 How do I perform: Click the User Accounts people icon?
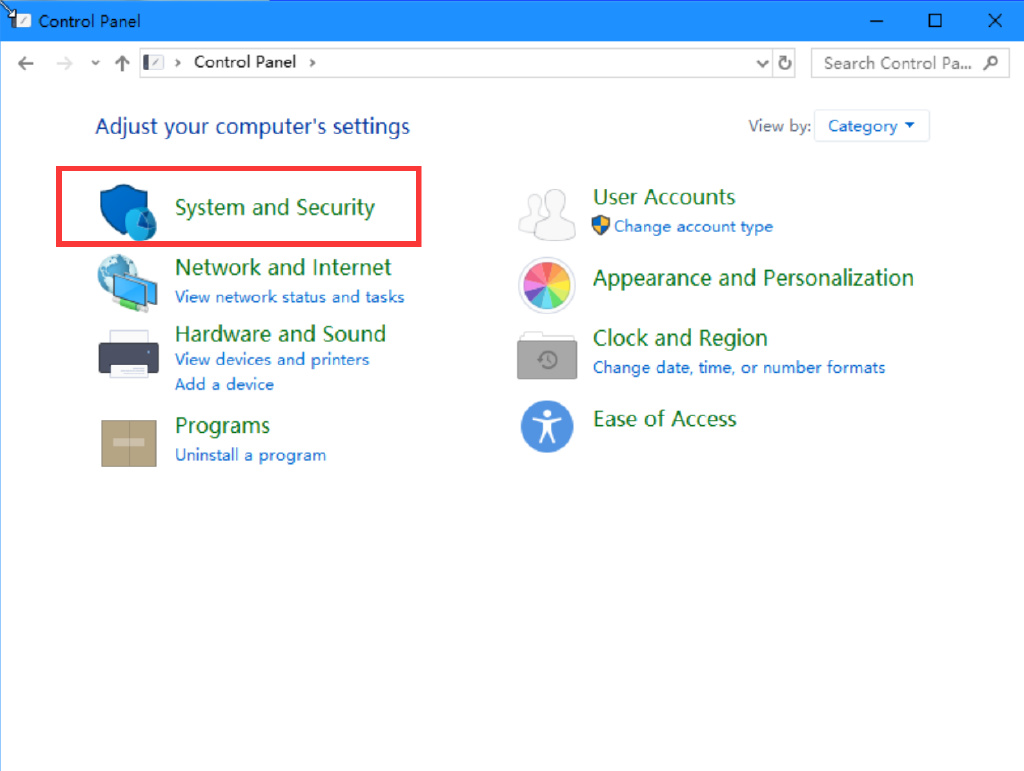(547, 214)
